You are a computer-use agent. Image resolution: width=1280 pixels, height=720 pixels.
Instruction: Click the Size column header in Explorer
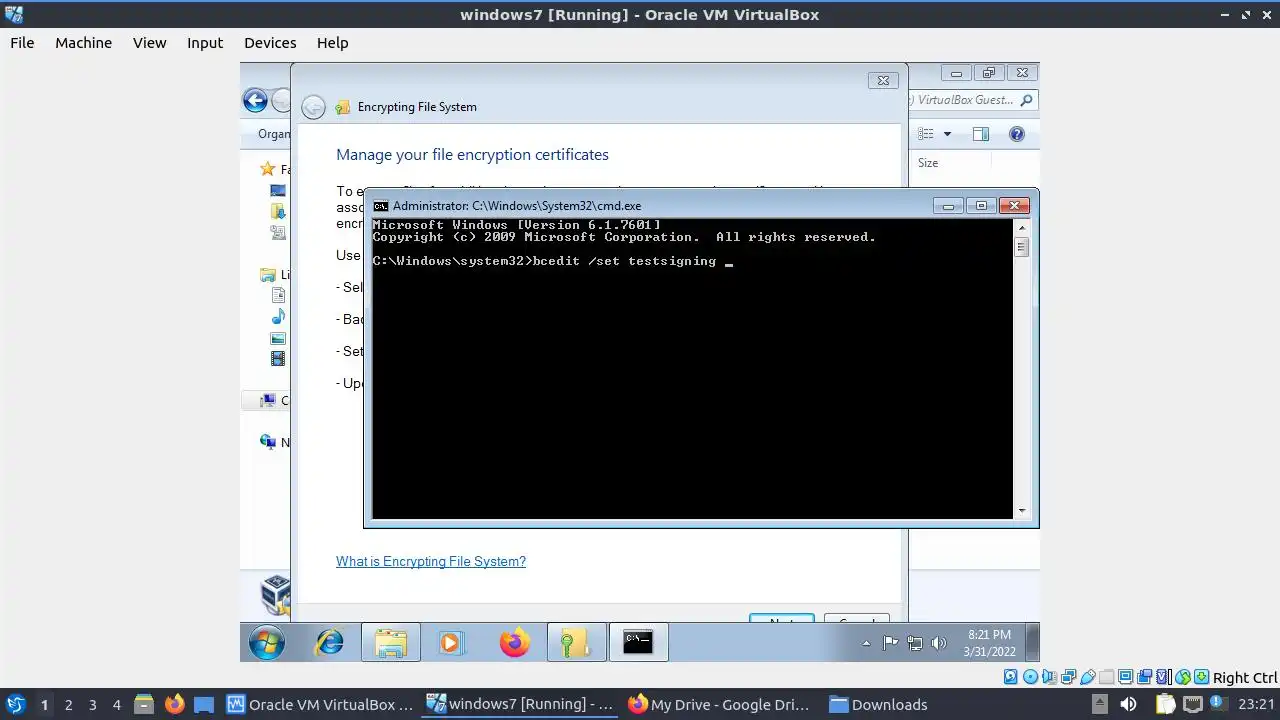click(928, 163)
